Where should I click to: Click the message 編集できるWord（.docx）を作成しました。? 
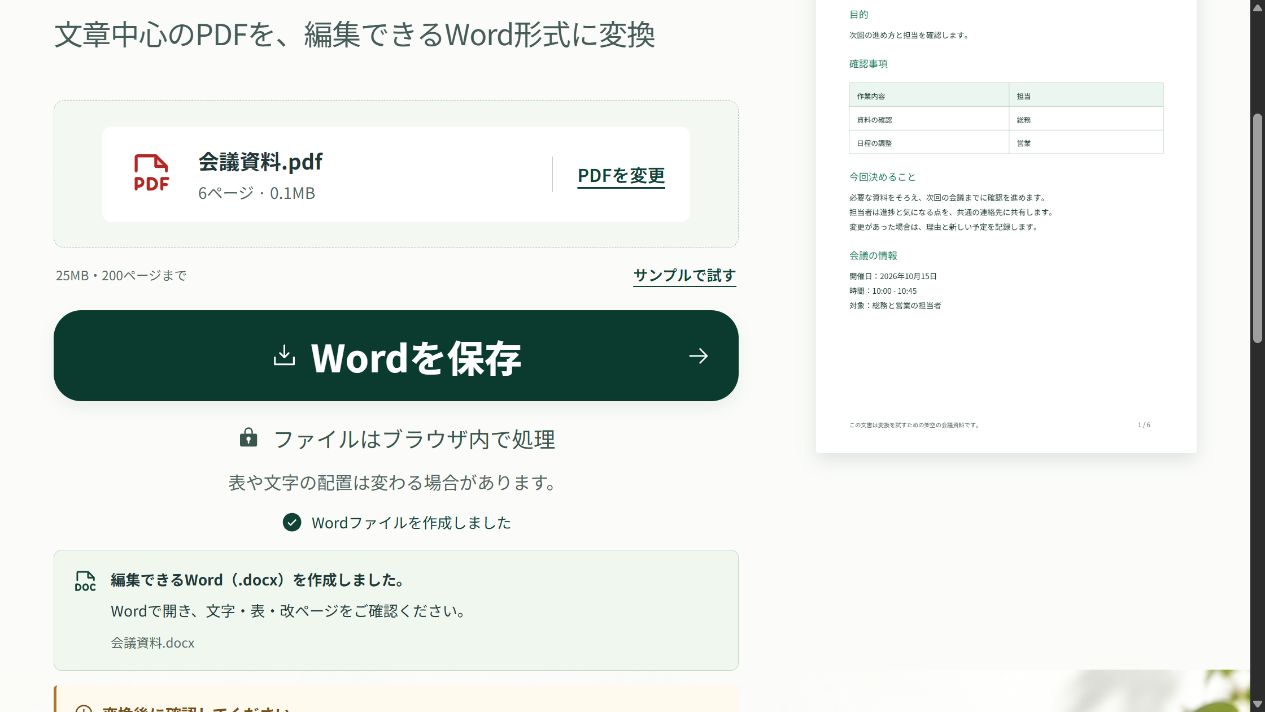tap(258, 580)
